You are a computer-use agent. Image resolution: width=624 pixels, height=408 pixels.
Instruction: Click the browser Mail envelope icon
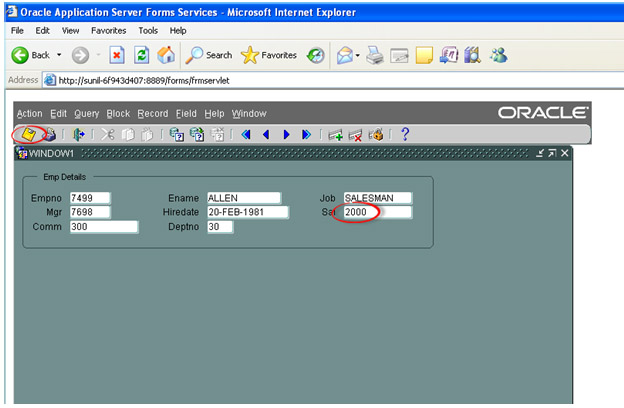point(345,55)
